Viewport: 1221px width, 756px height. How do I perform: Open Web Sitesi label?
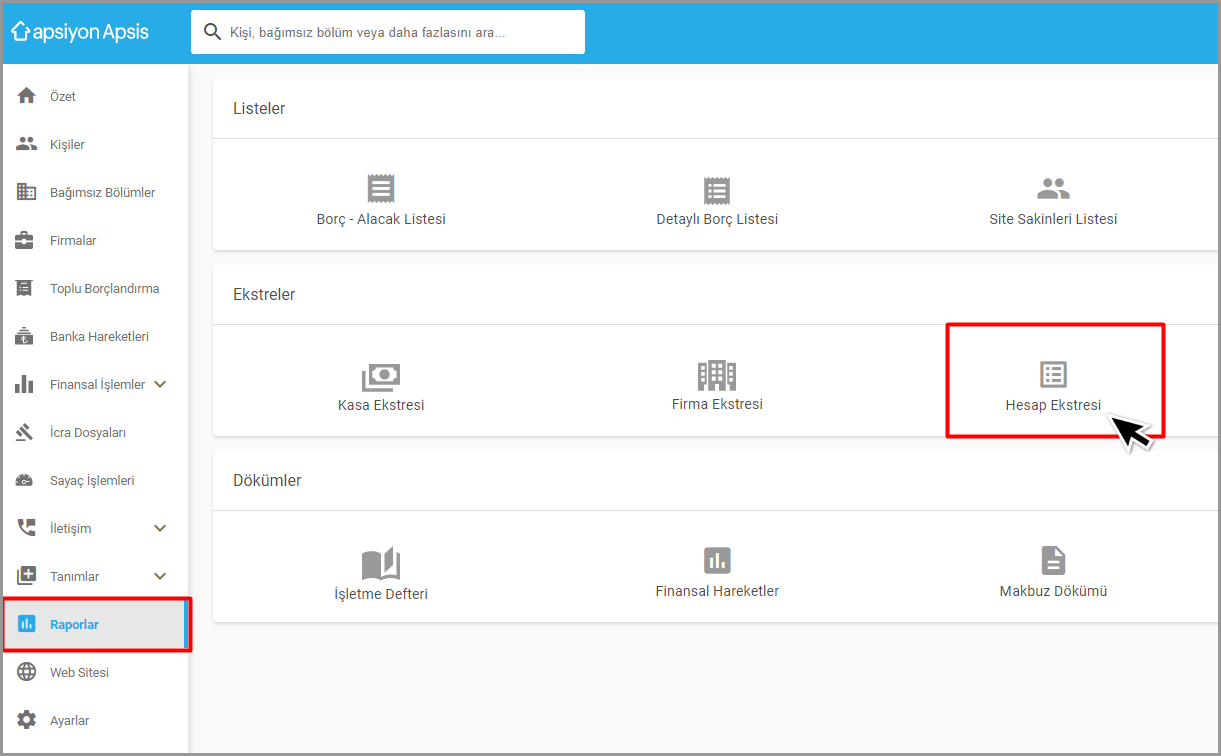79,673
